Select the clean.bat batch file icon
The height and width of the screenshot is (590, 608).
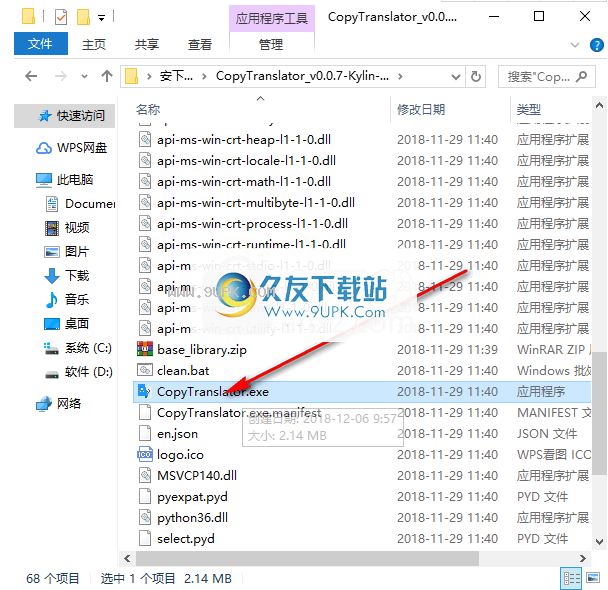[x=145, y=370]
